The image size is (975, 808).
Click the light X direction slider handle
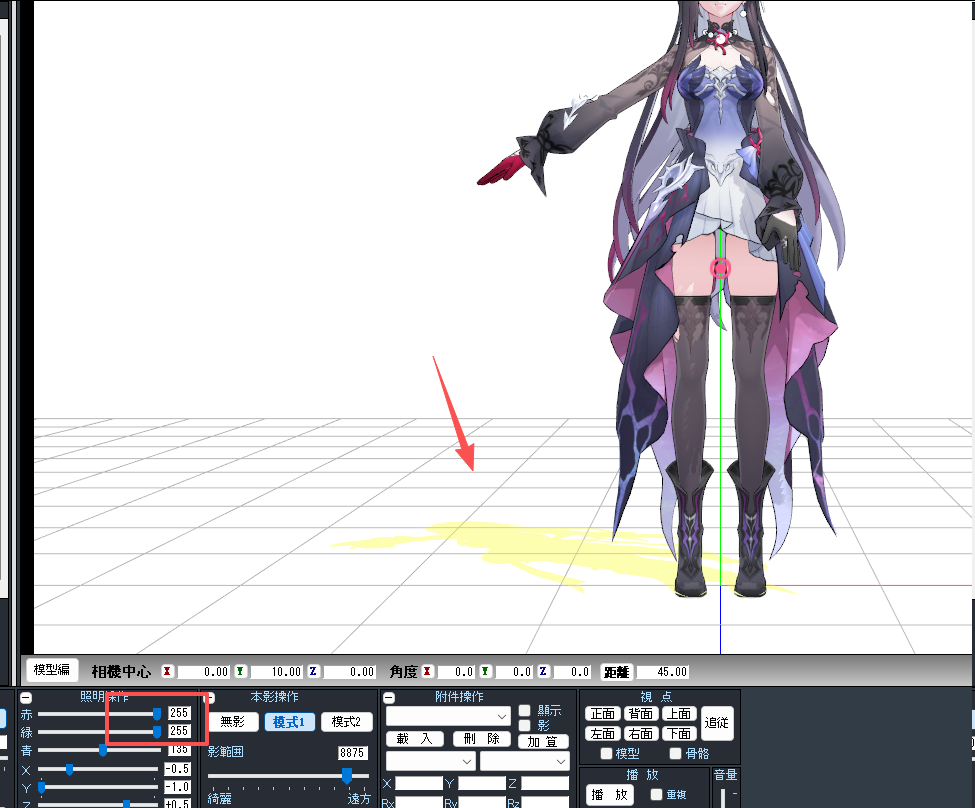70,769
